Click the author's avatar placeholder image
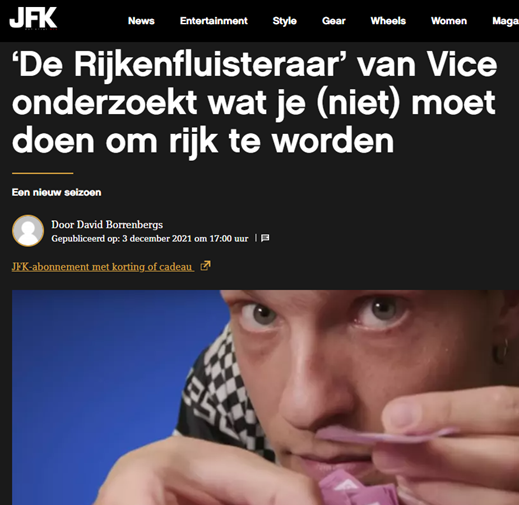519x505 pixels. click(x=28, y=231)
